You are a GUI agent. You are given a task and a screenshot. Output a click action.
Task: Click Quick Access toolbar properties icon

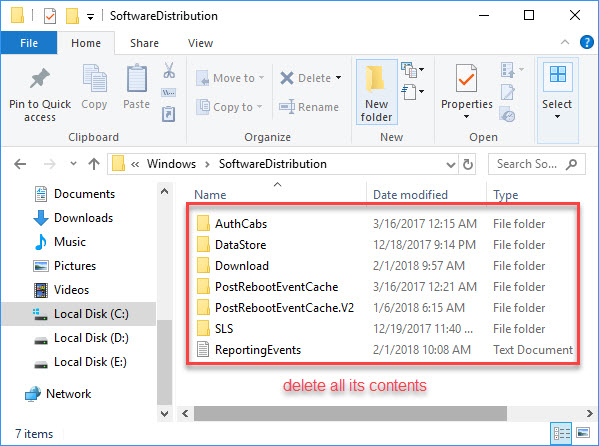(50, 16)
